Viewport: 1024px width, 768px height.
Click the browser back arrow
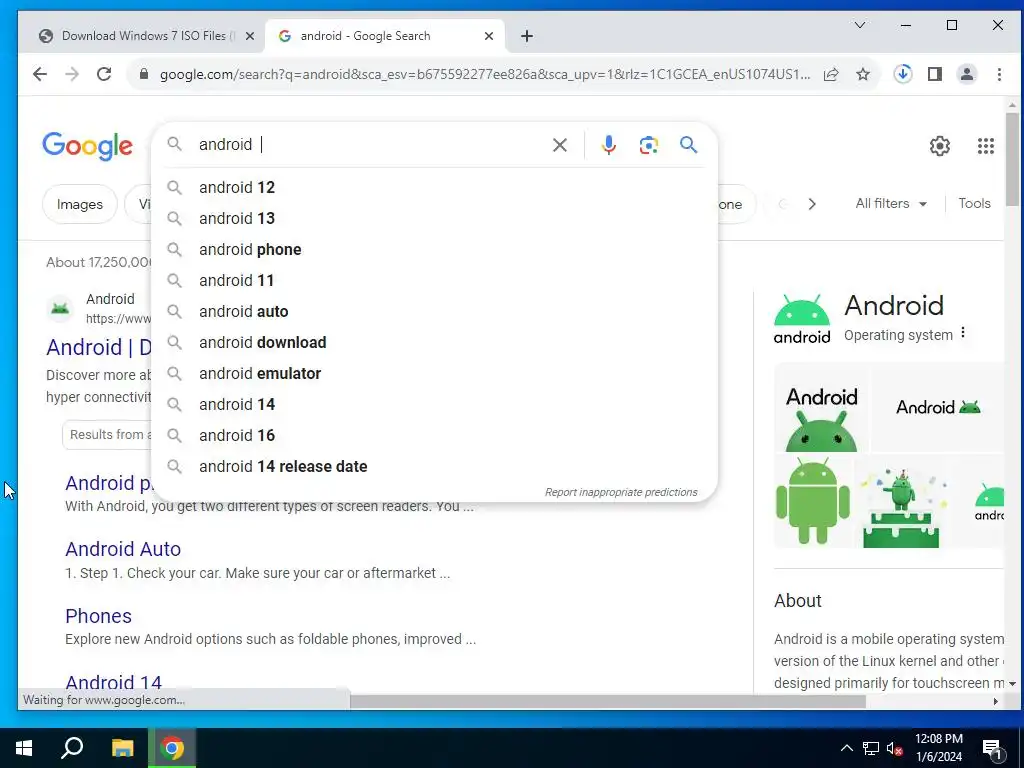tap(40, 74)
